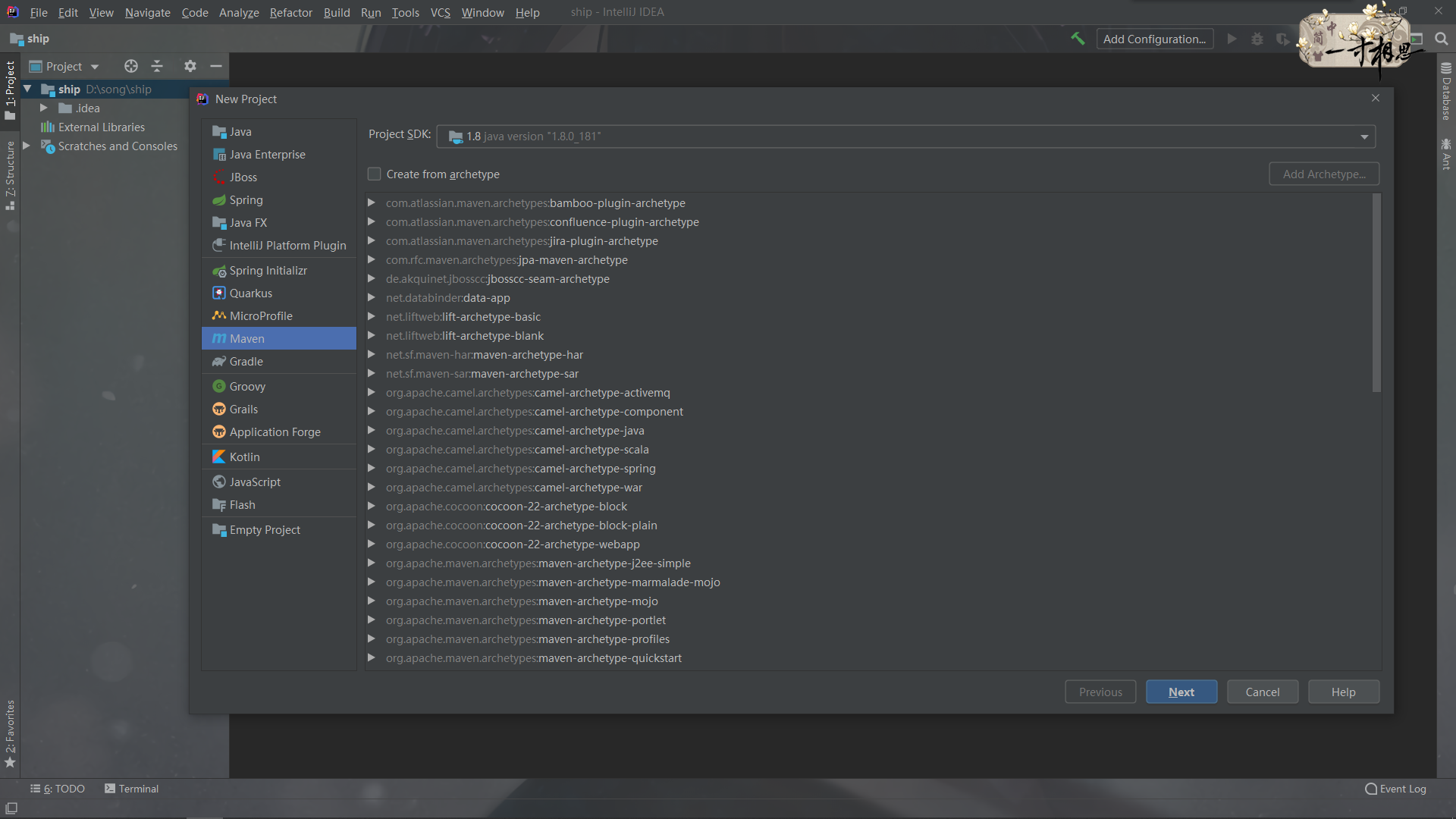The image size is (1456, 819).
Task: Click the search everywhere magnifier icon
Action: point(1442,39)
